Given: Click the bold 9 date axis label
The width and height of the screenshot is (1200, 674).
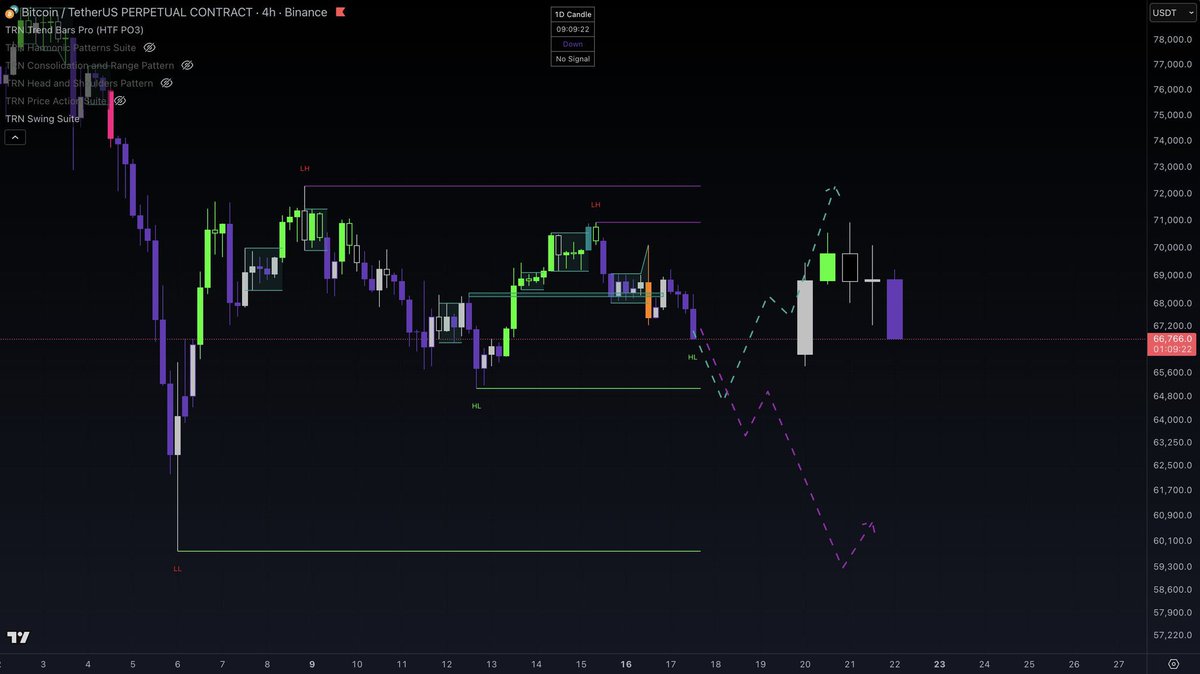Looking at the screenshot, I should pos(312,664).
